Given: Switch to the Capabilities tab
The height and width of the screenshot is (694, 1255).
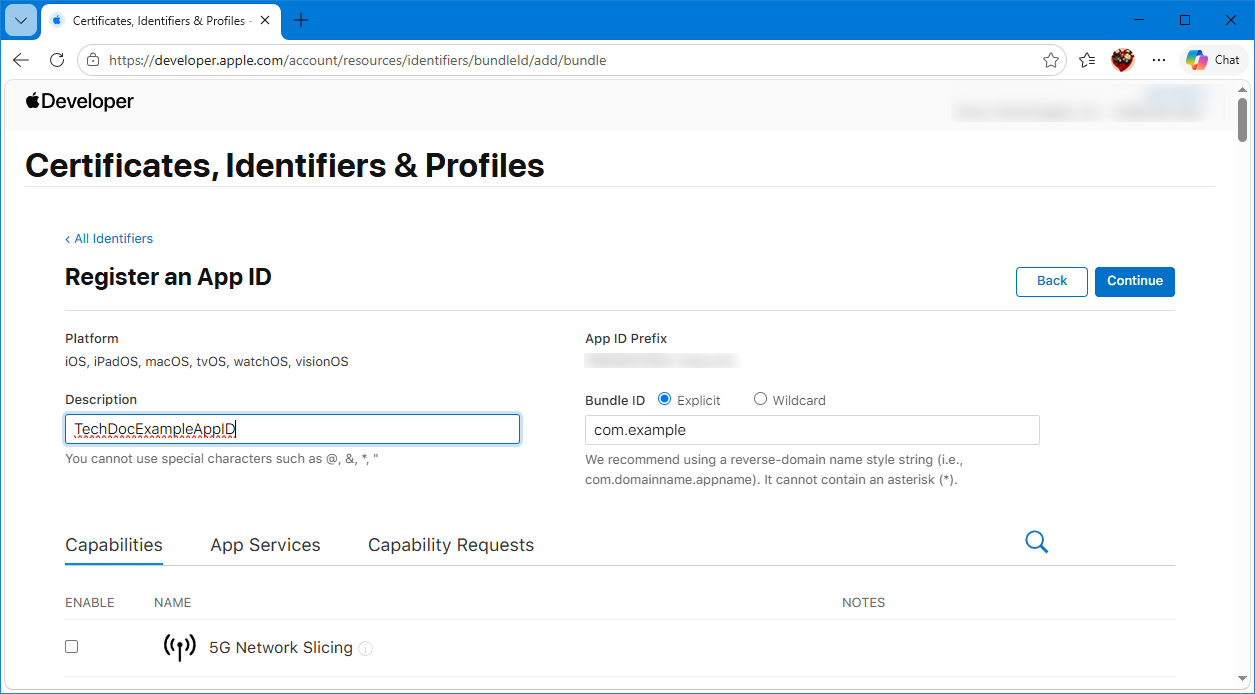Looking at the screenshot, I should [114, 545].
